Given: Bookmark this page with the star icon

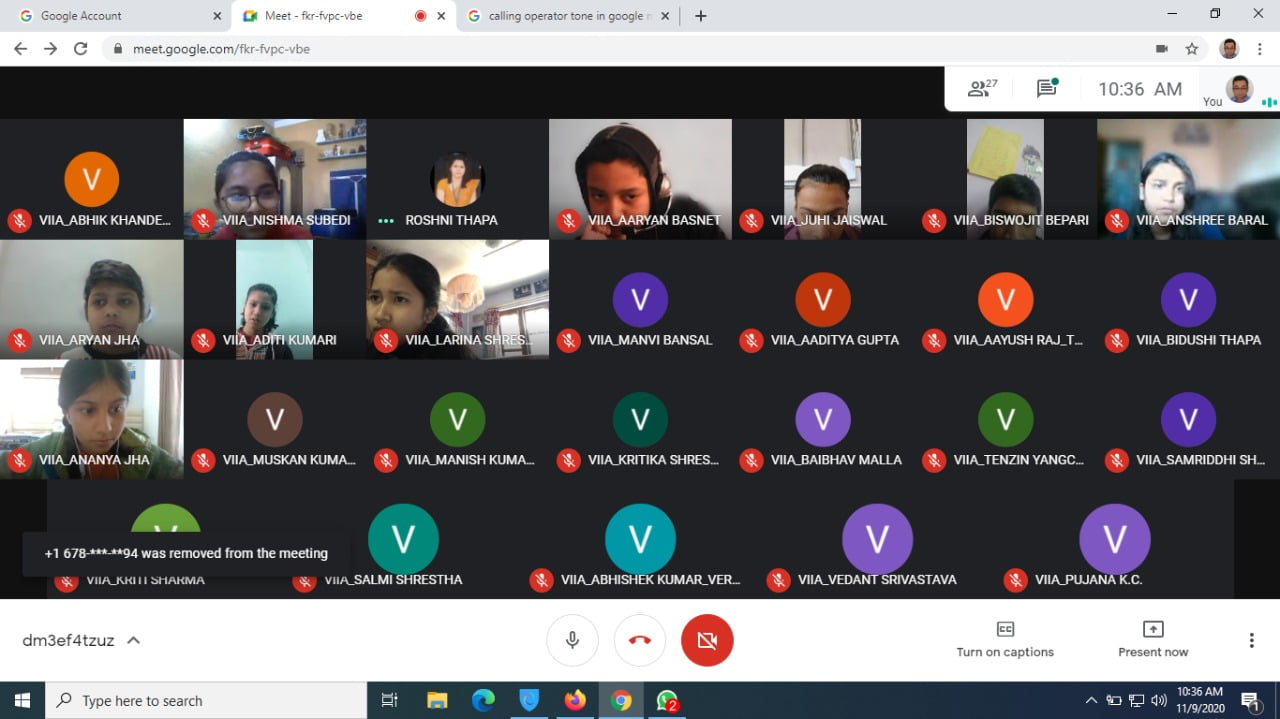Looking at the screenshot, I should click(x=1191, y=48).
